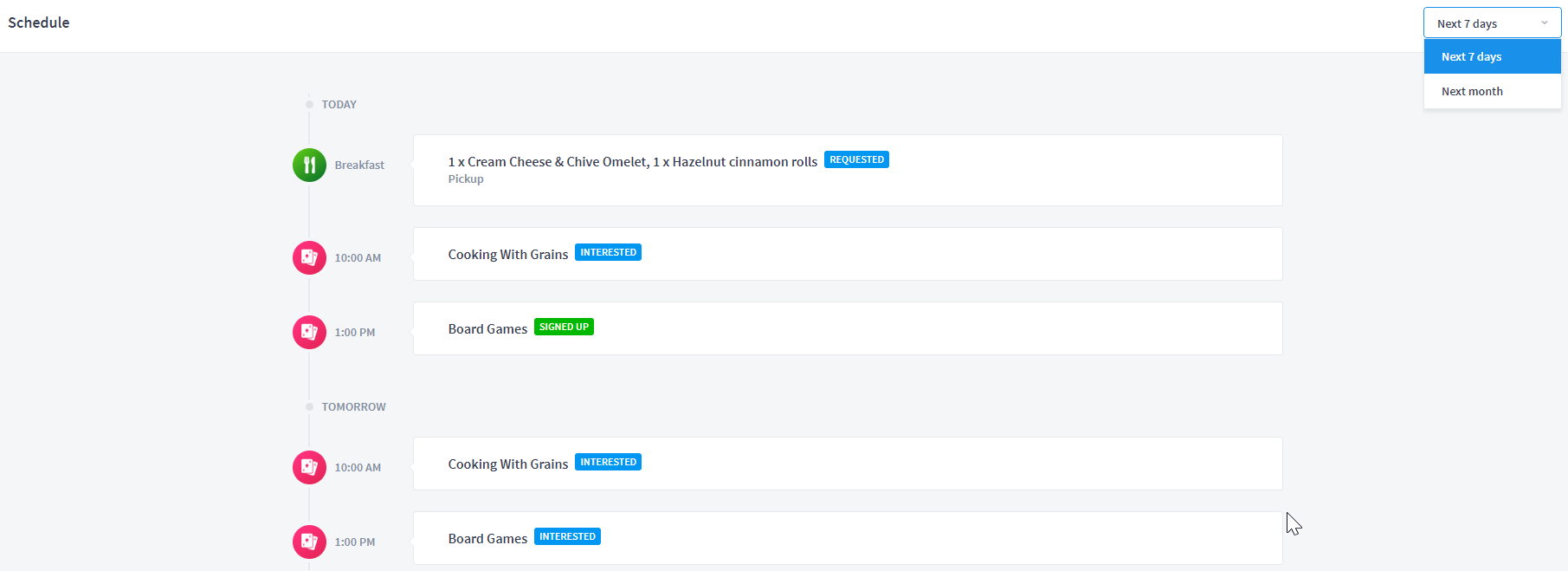1568x571 pixels.
Task: Click today's 10:00 AM time label
Action: tap(358, 257)
